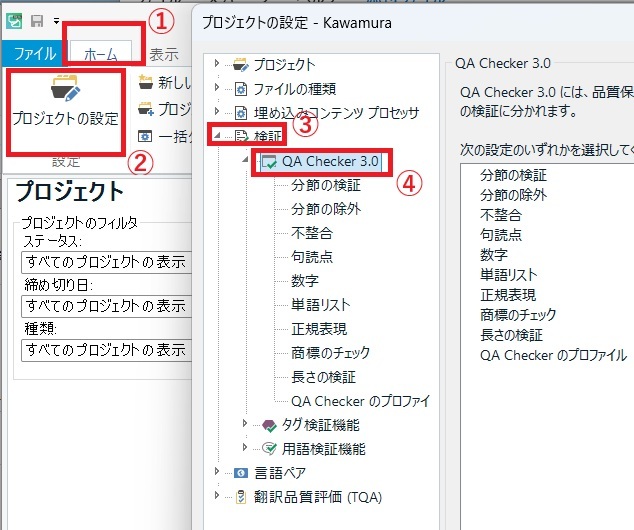
Task: Select 正規表現 in the tree
Action: click(319, 329)
